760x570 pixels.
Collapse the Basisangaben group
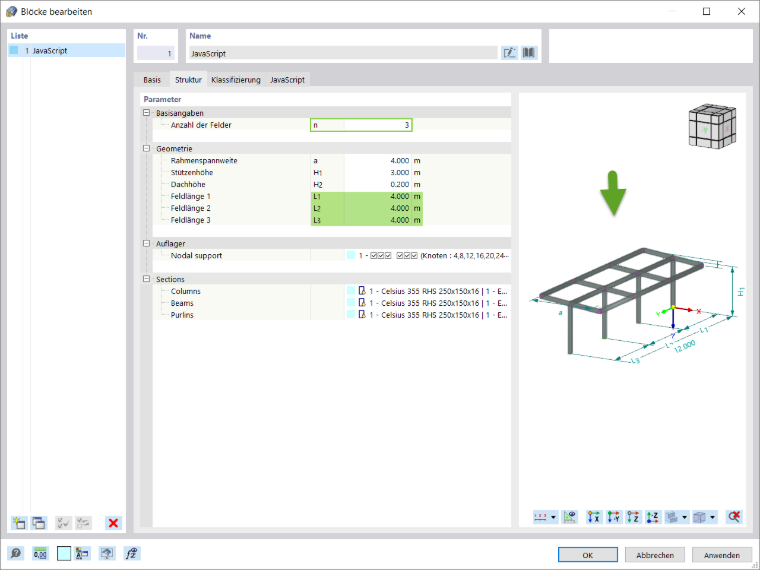146,113
